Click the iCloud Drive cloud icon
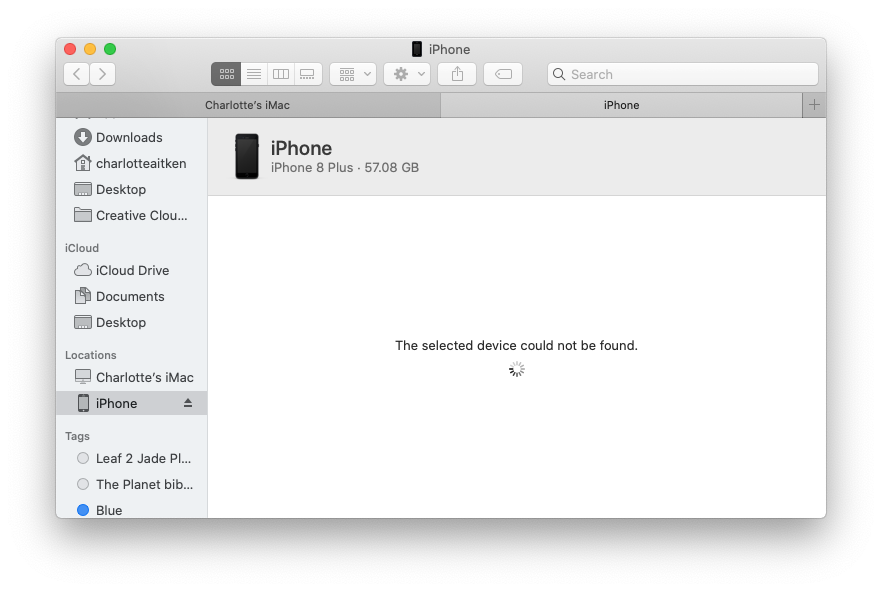The width and height of the screenshot is (882, 592). [x=83, y=270]
